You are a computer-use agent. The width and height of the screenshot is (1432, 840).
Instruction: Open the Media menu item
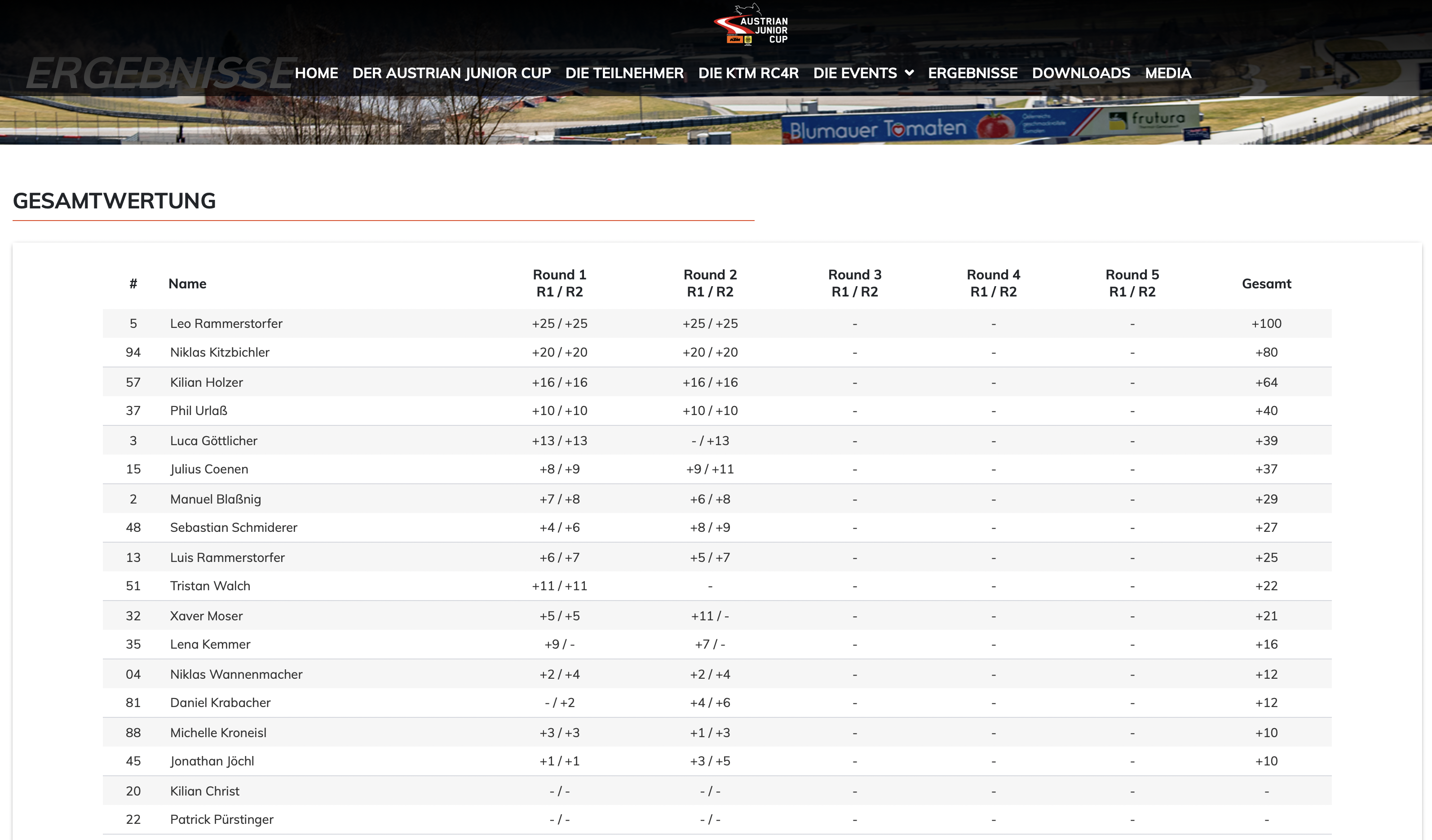pos(1168,73)
